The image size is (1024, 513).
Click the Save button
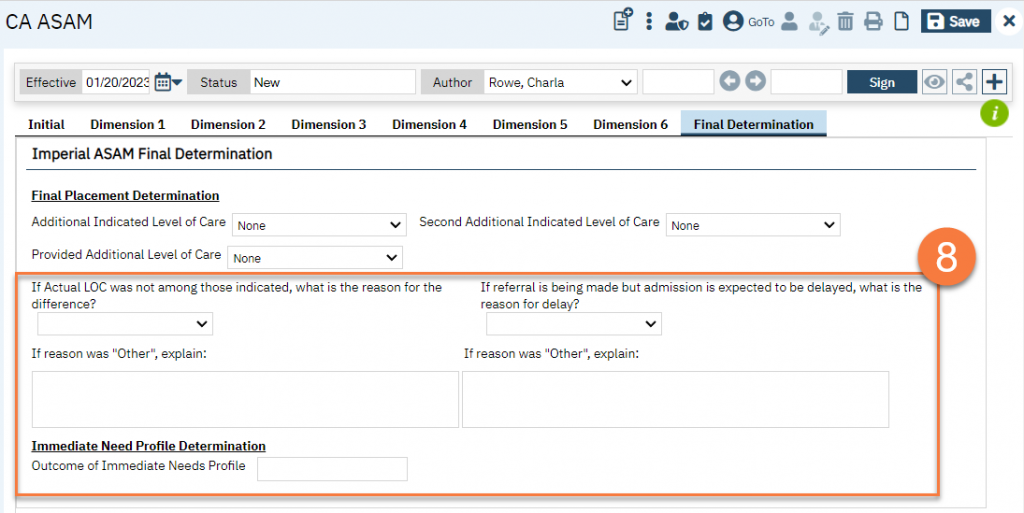955,21
